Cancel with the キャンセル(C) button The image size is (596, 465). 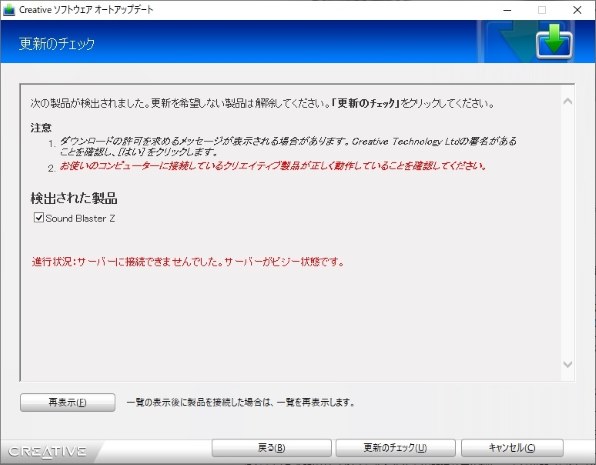click(x=512, y=448)
